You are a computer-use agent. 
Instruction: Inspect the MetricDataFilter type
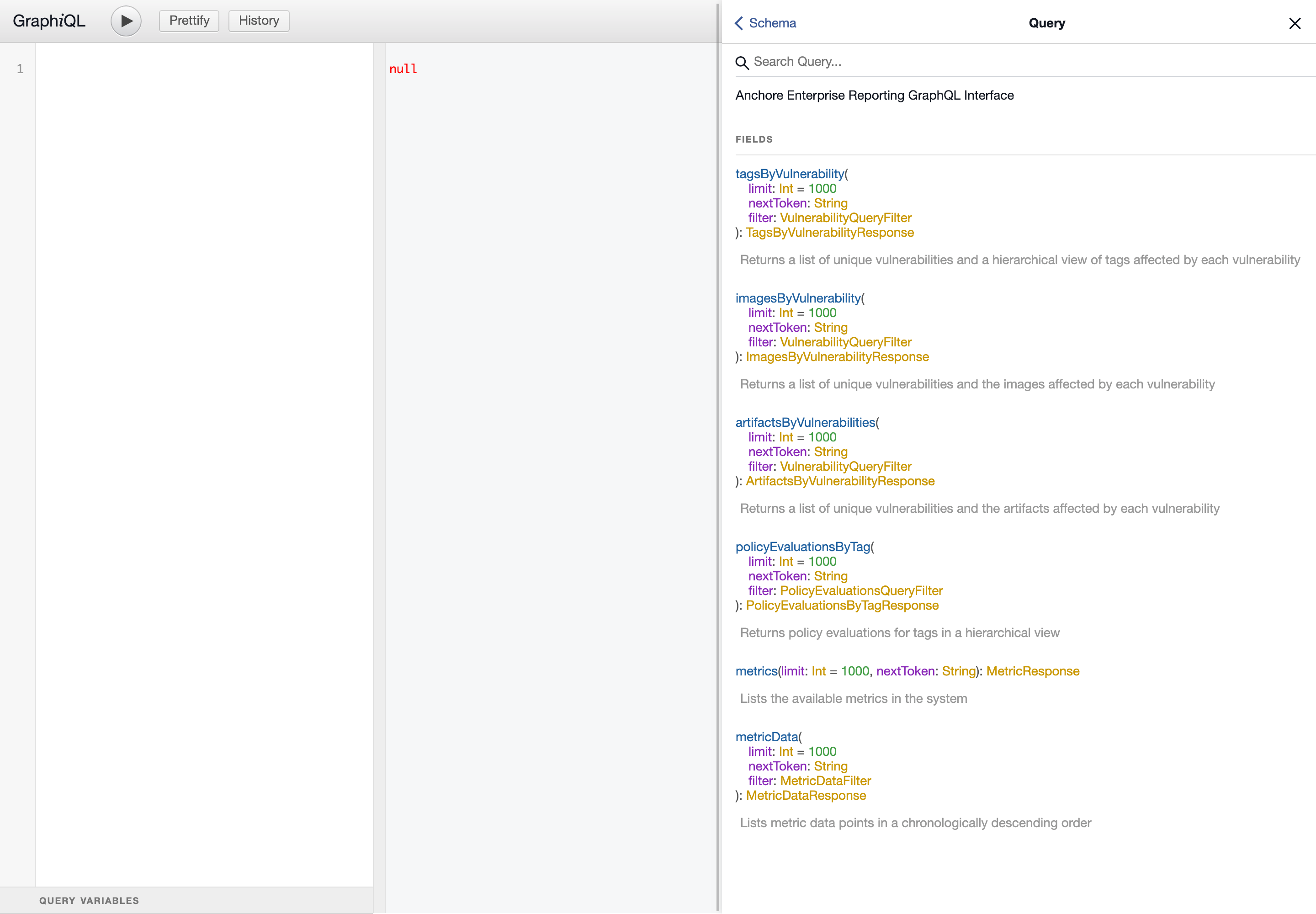(x=825, y=780)
